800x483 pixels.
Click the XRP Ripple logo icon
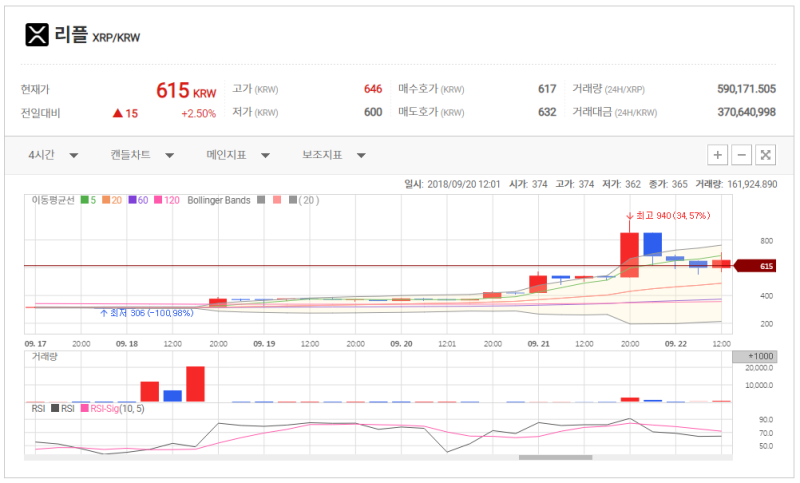pyautogui.click(x=37, y=35)
